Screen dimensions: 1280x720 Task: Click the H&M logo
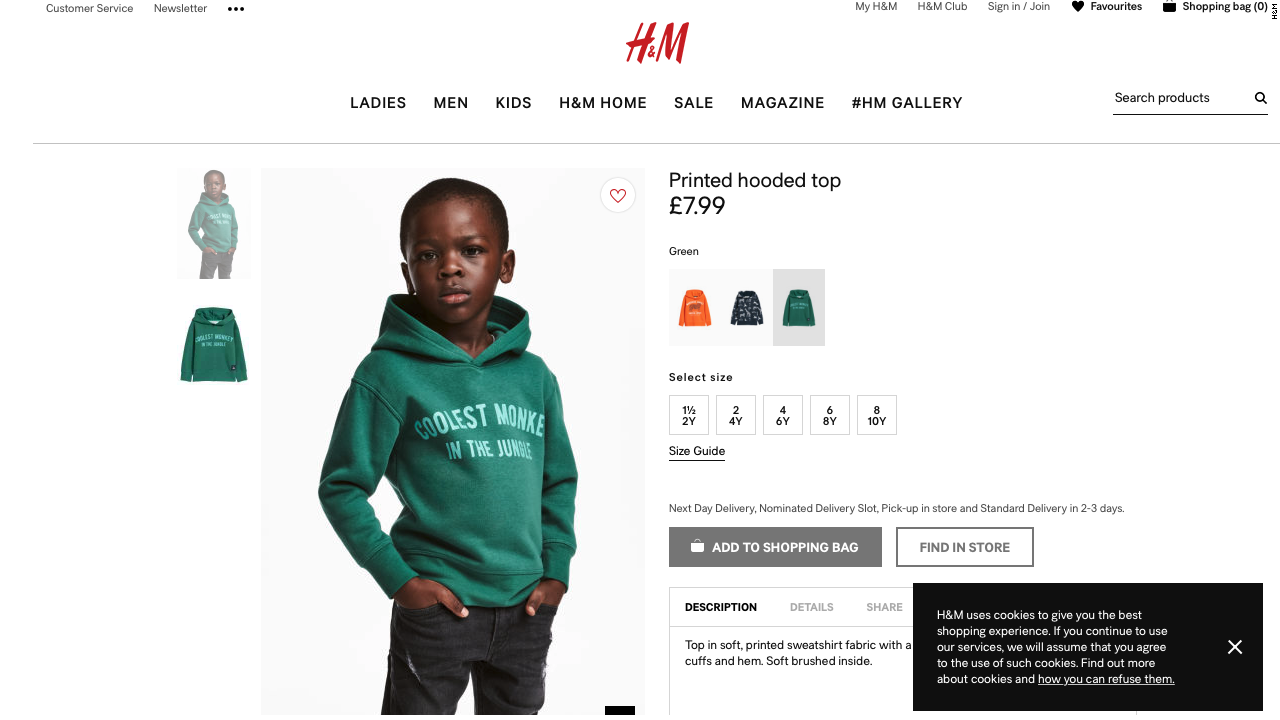coord(657,44)
